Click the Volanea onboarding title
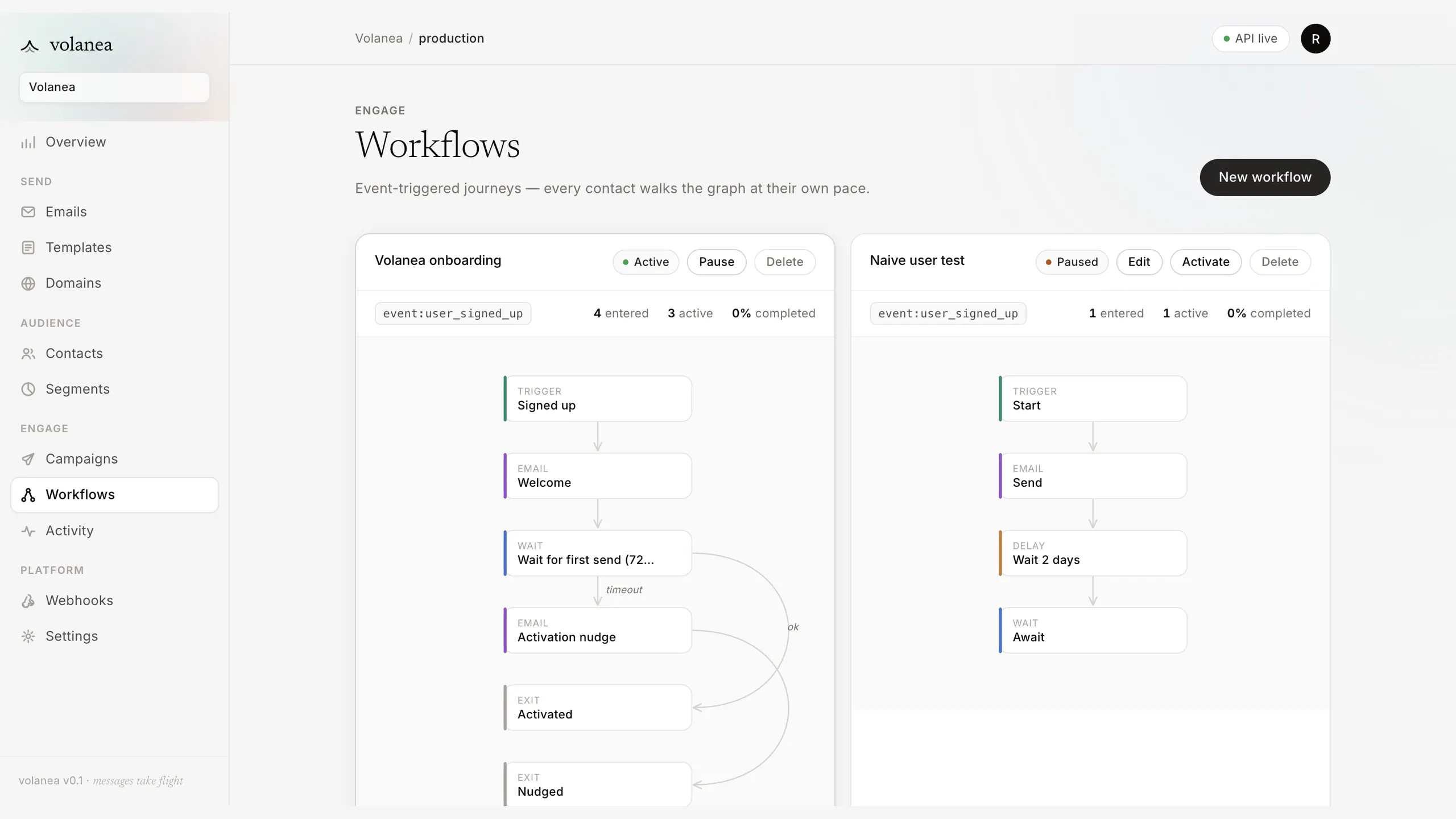The image size is (1456, 819). [438, 260]
